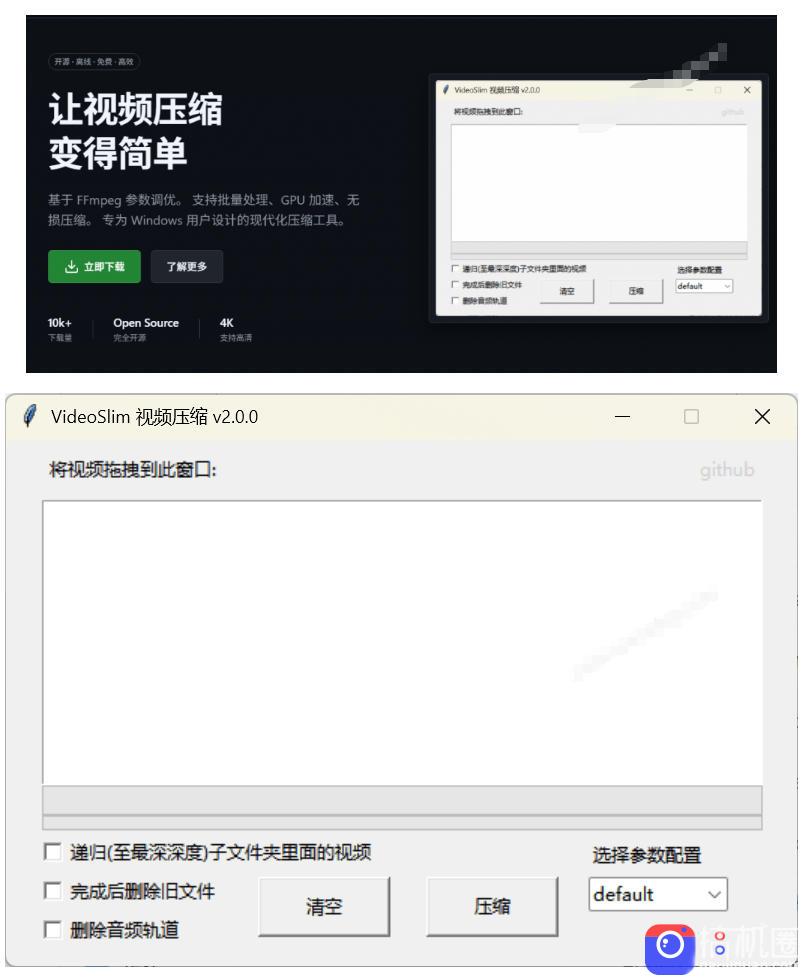
Task: Open default dropdown in small preview window
Action: 704,286
